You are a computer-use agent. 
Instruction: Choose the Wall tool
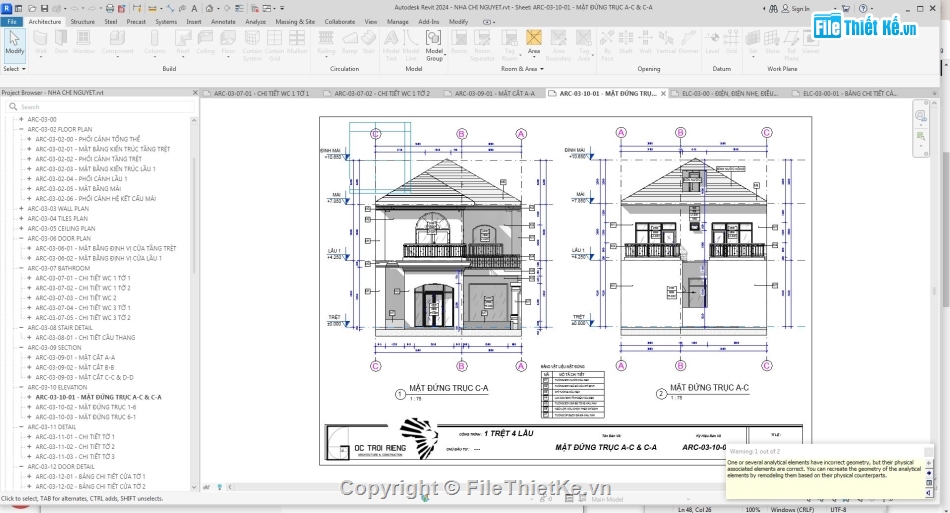pyautogui.click(x=41, y=42)
